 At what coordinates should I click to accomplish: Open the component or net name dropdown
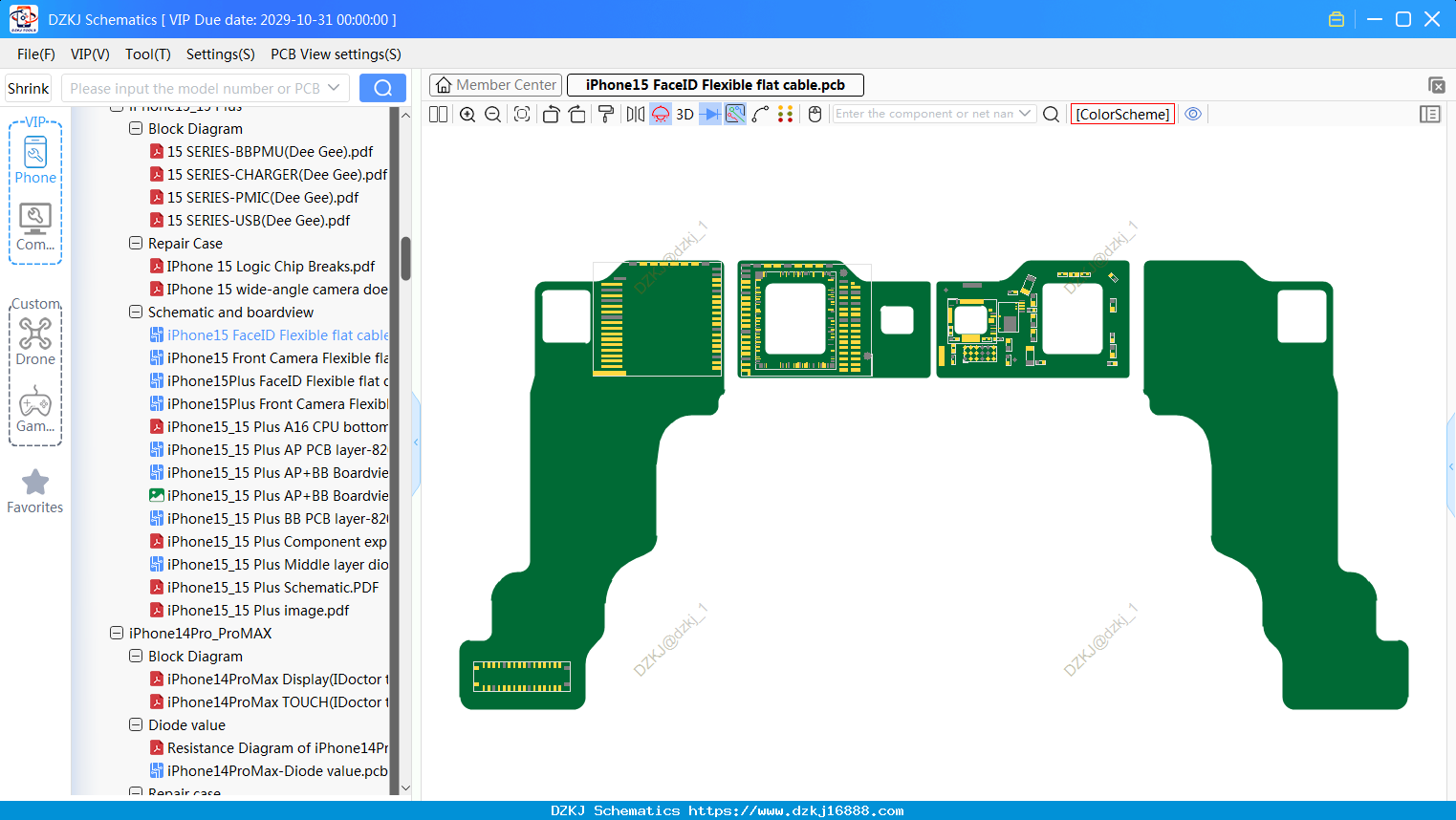tap(1025, 114)
